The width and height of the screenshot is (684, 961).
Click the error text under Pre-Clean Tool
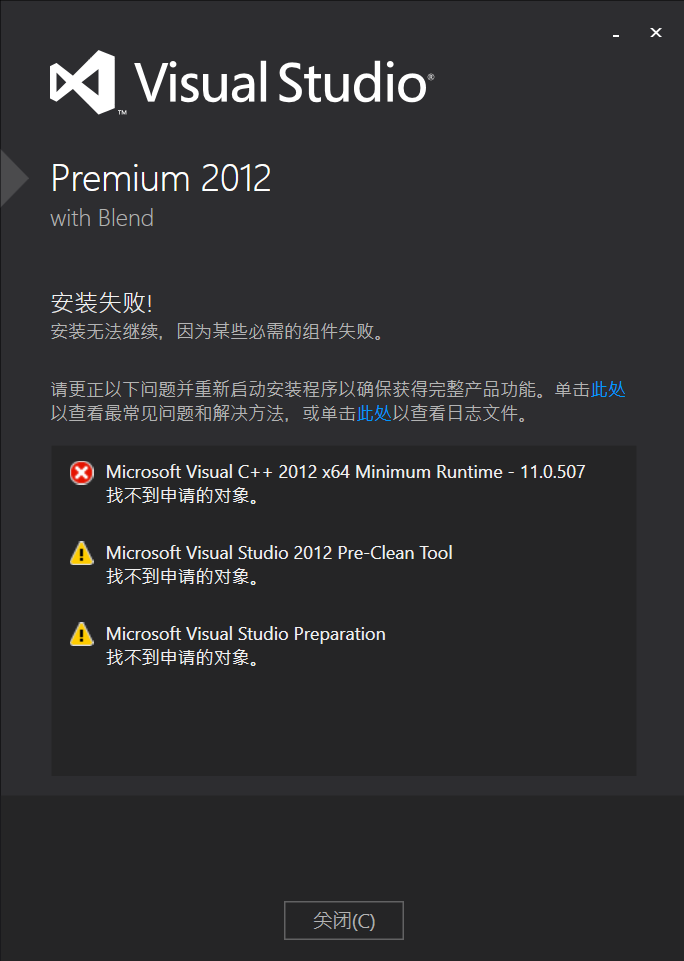coord(182,576)
